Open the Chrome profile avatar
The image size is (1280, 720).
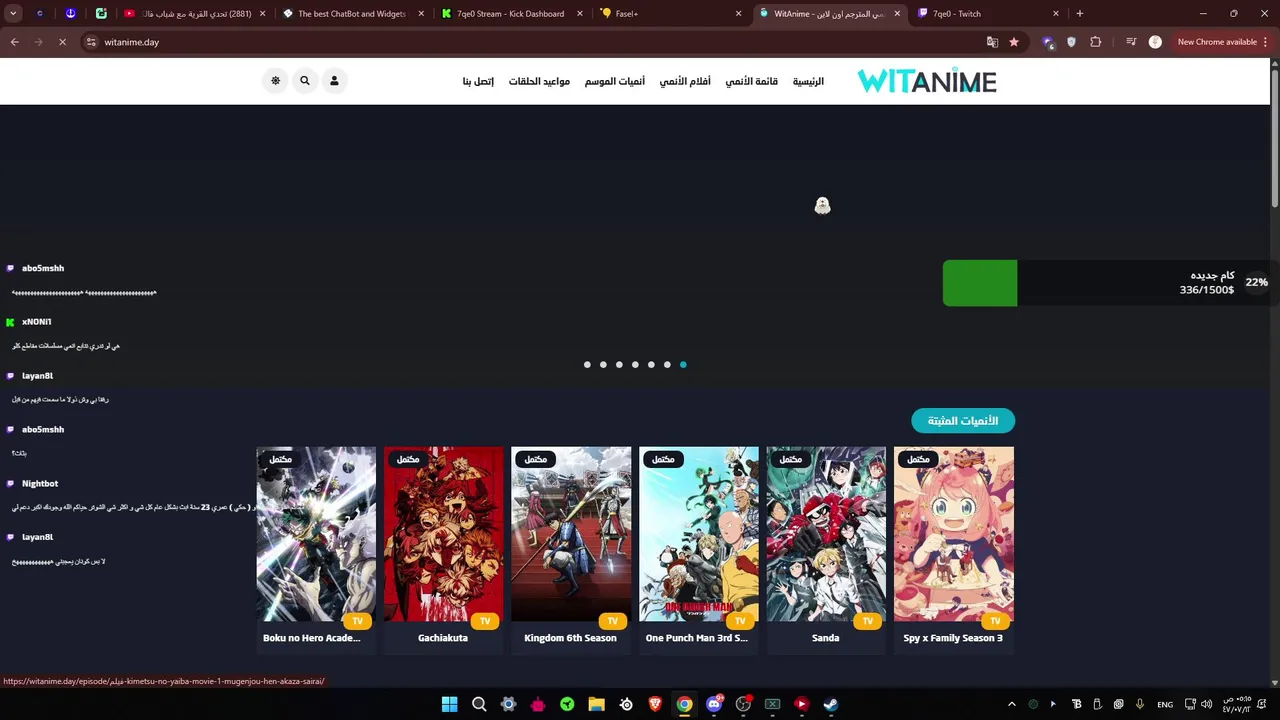tap(1155, 42)
